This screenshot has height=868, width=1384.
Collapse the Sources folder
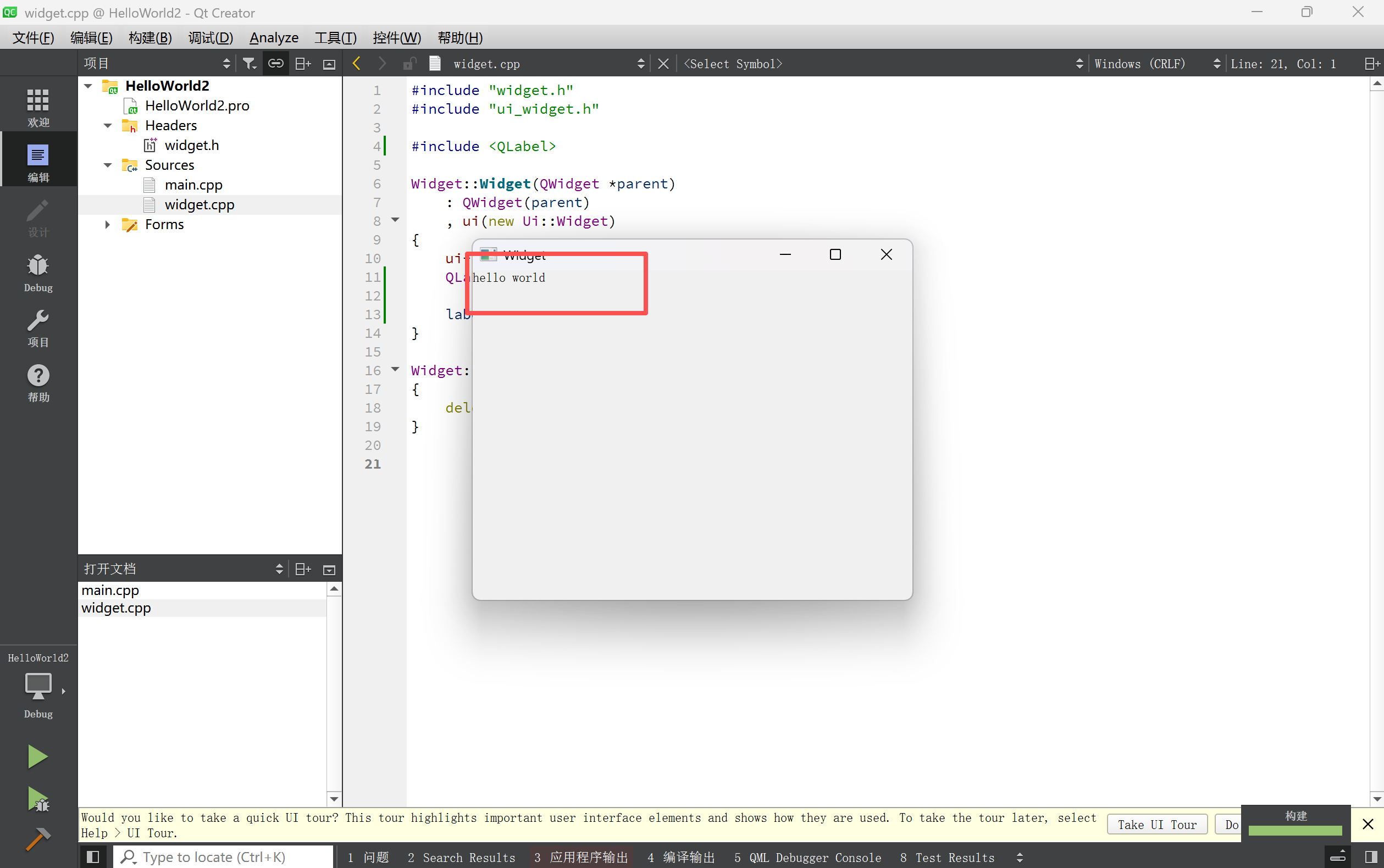click(x=107, y=165)
